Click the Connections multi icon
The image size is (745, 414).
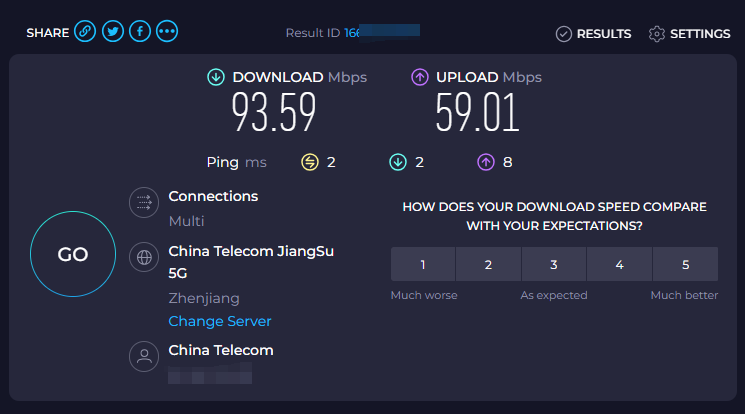pyautogui.click(x=144, y=203)
